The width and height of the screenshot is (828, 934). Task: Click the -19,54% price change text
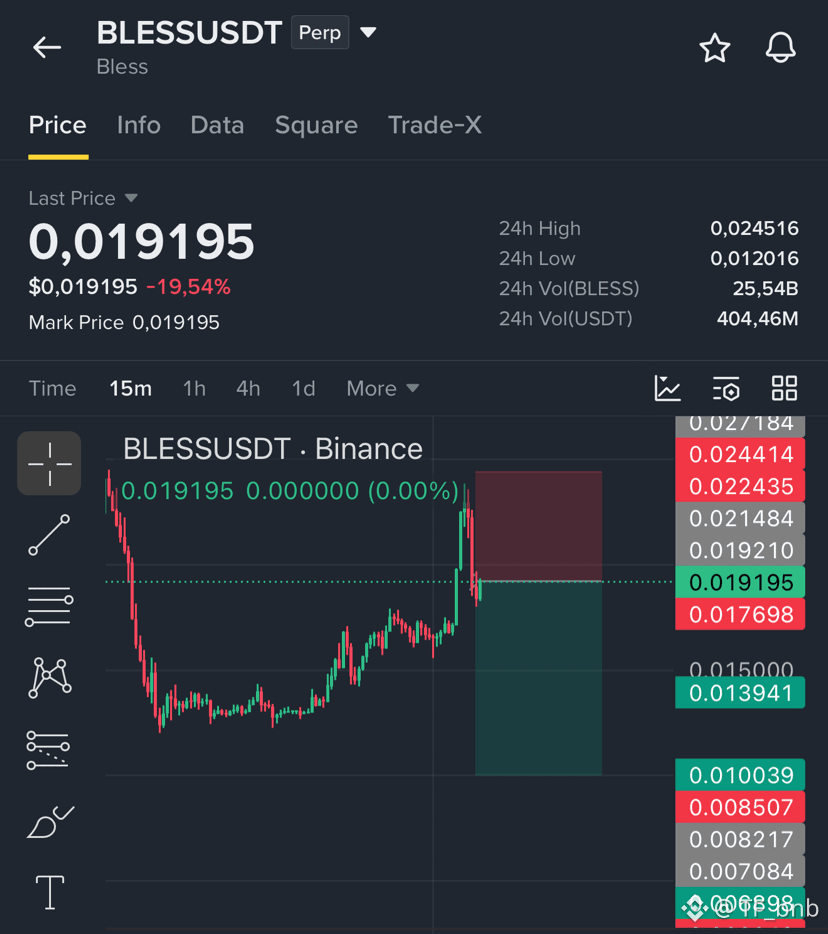[x=188, y=287]
